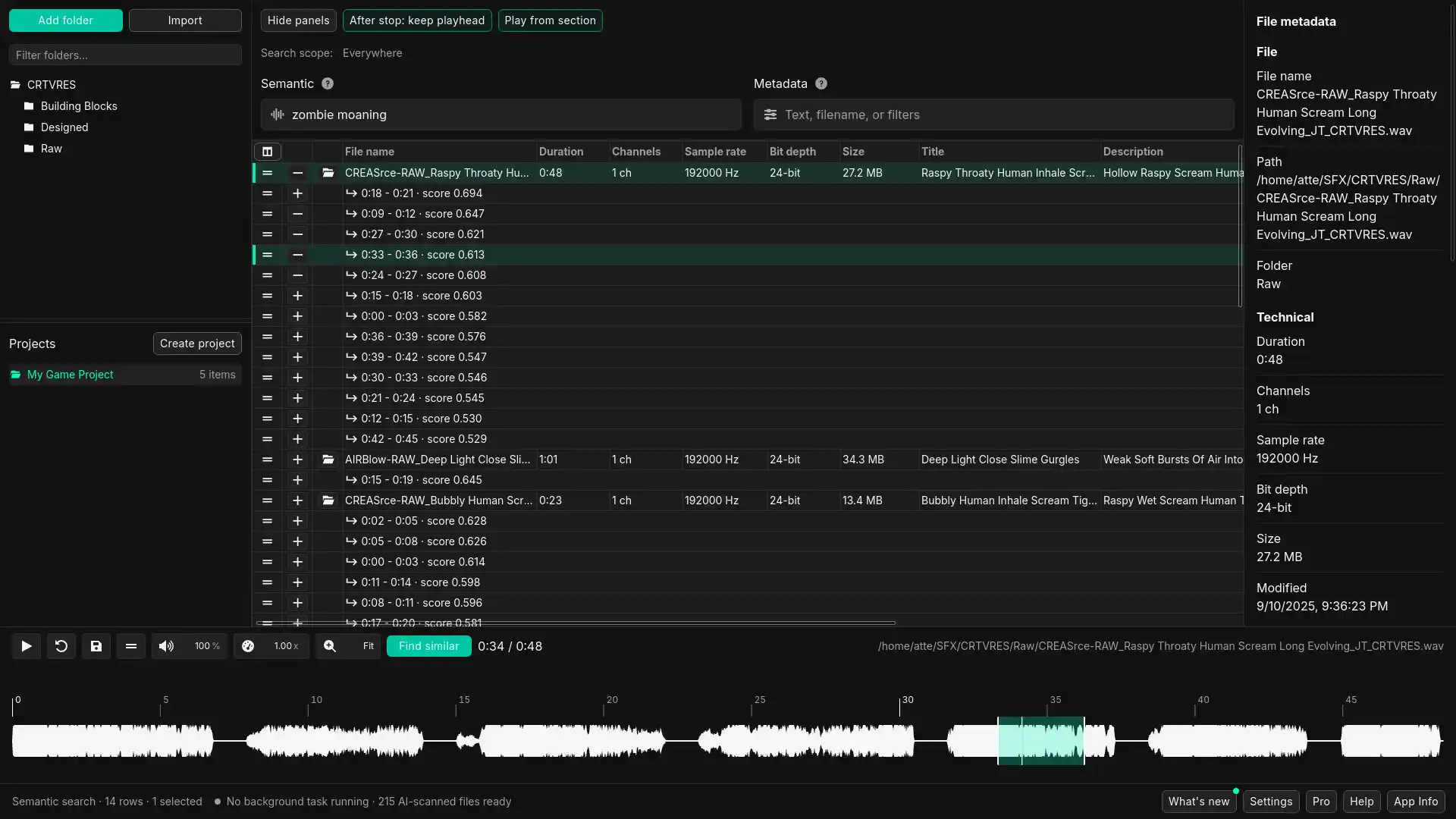Add segment 0:18 - 0:21 with plus
This screenshot has width=1456, height=819.
click(298, 193)
